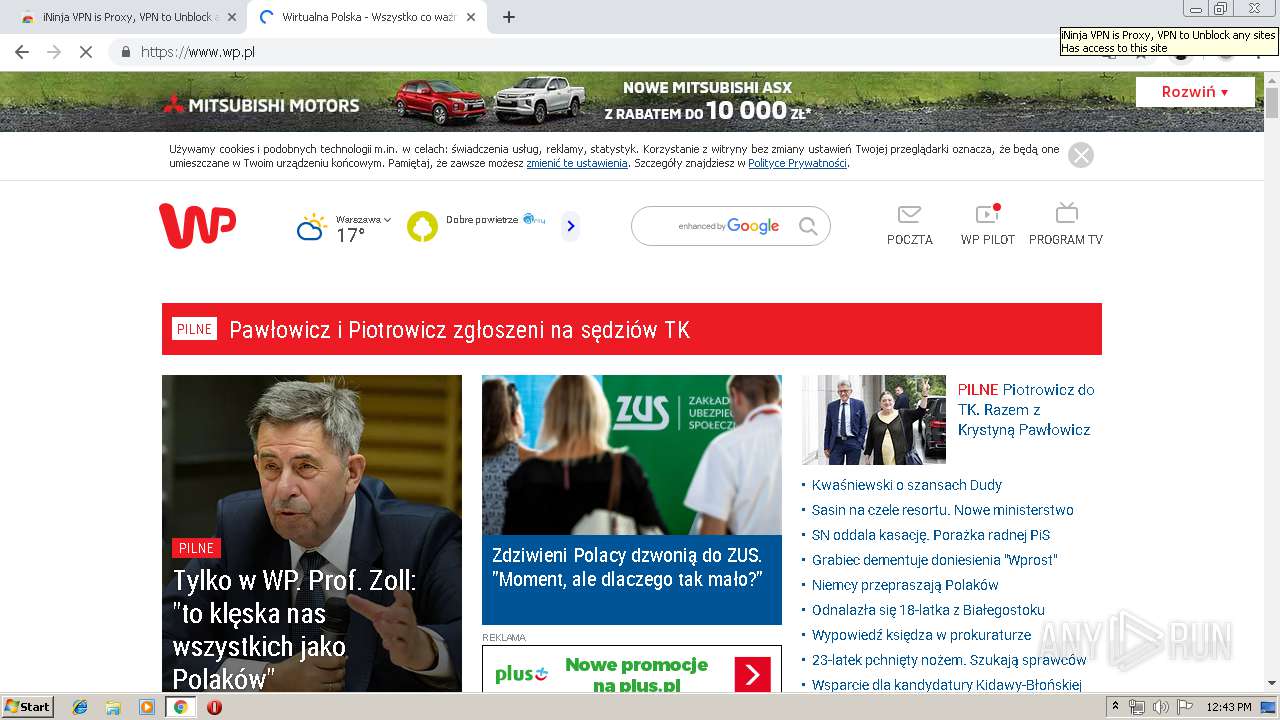
Task: Open 'Grabiec dementuje doniesienia Wprost'
Action: point(935,560)
